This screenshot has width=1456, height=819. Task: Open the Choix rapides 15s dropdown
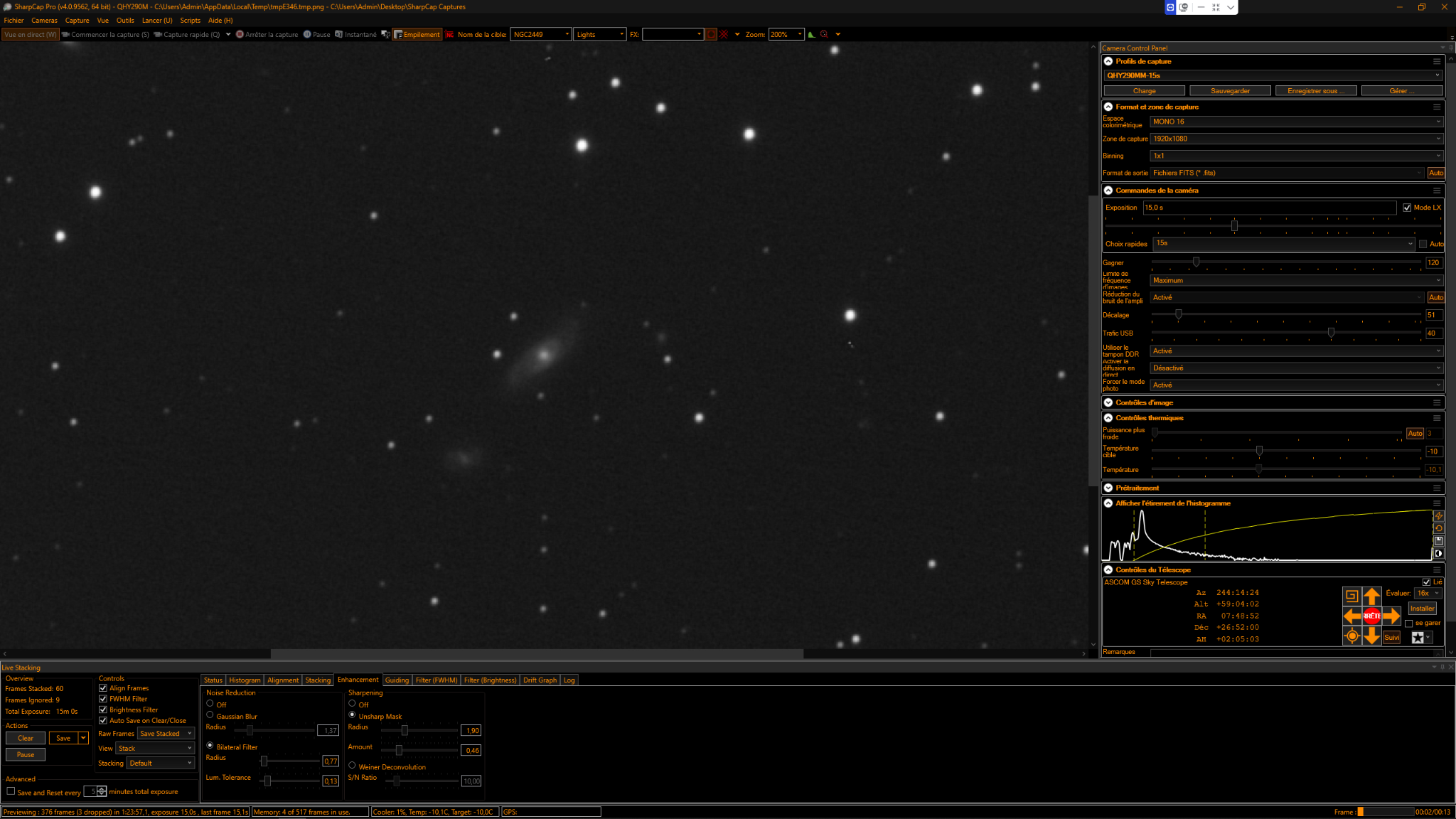[x=1284, y=243]
